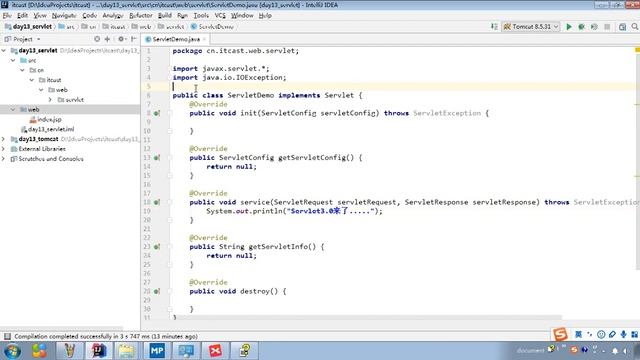Click the override gutter icon next to getServletConfig

157,158
